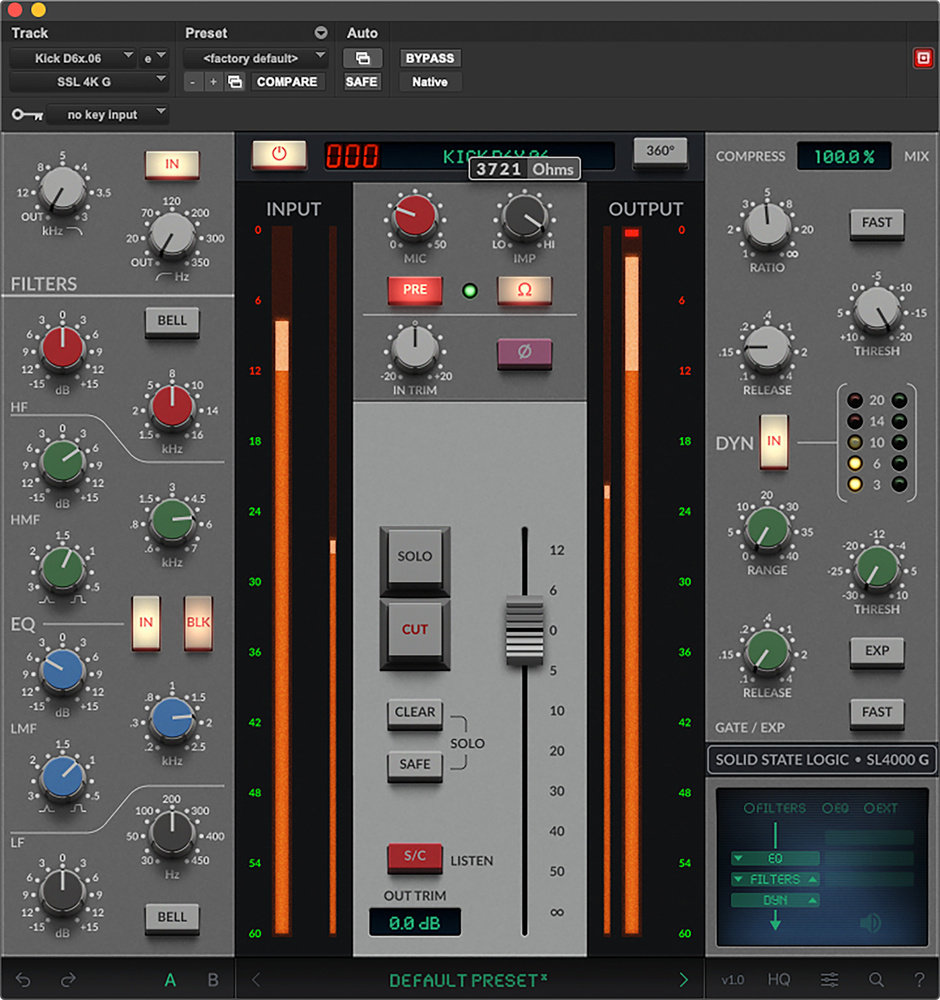
Task: Click the speaker icon in routing display
Action: (870, 922)
